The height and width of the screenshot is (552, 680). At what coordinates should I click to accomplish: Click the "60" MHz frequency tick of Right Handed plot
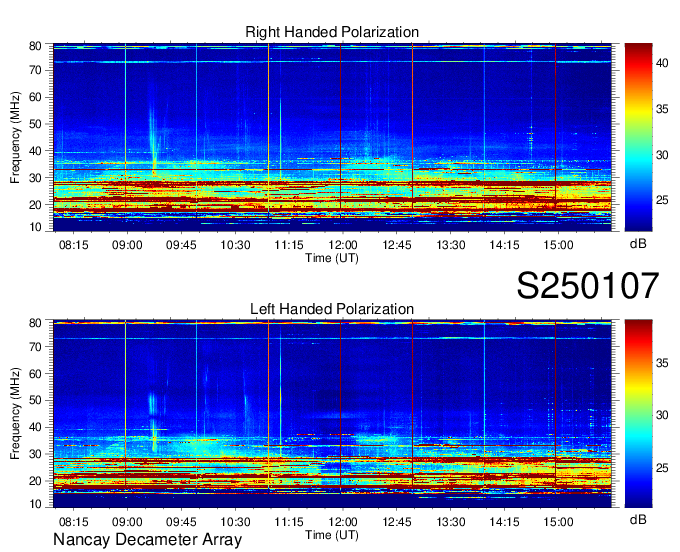(35, 97)
